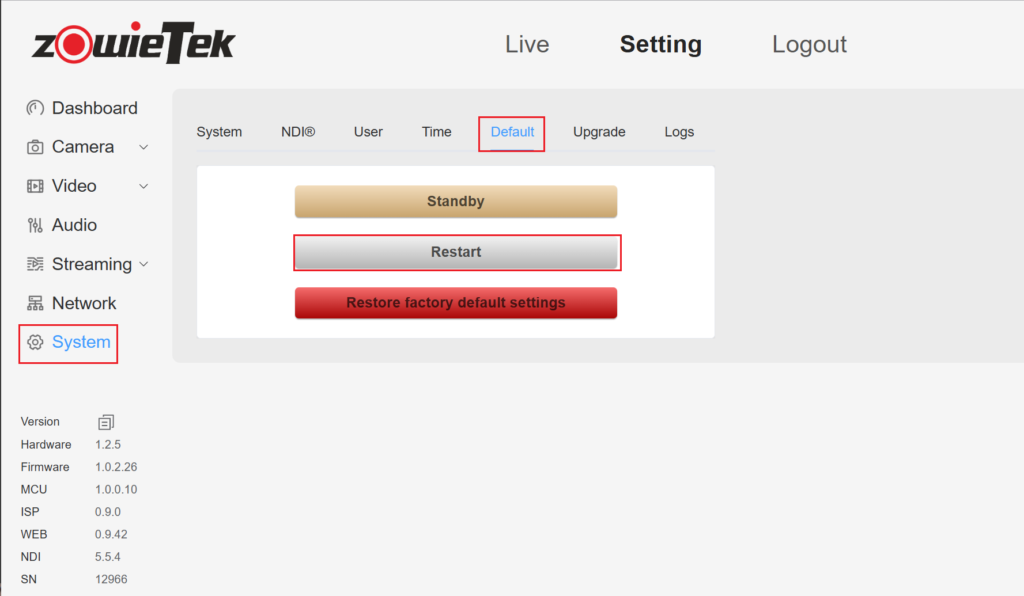The width and height of the screenshot is (1024, 596).
Task: Click the copy icon beside Version
Action: 106,422
